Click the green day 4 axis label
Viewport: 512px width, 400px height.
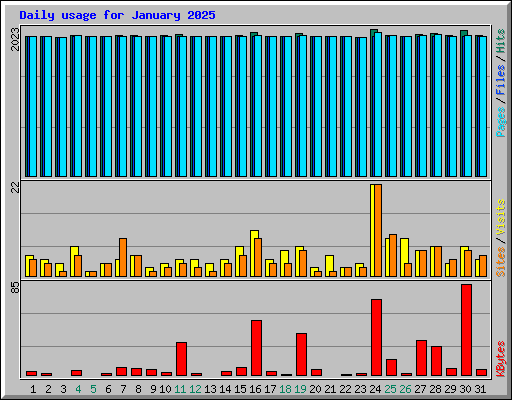click(78, 389)
